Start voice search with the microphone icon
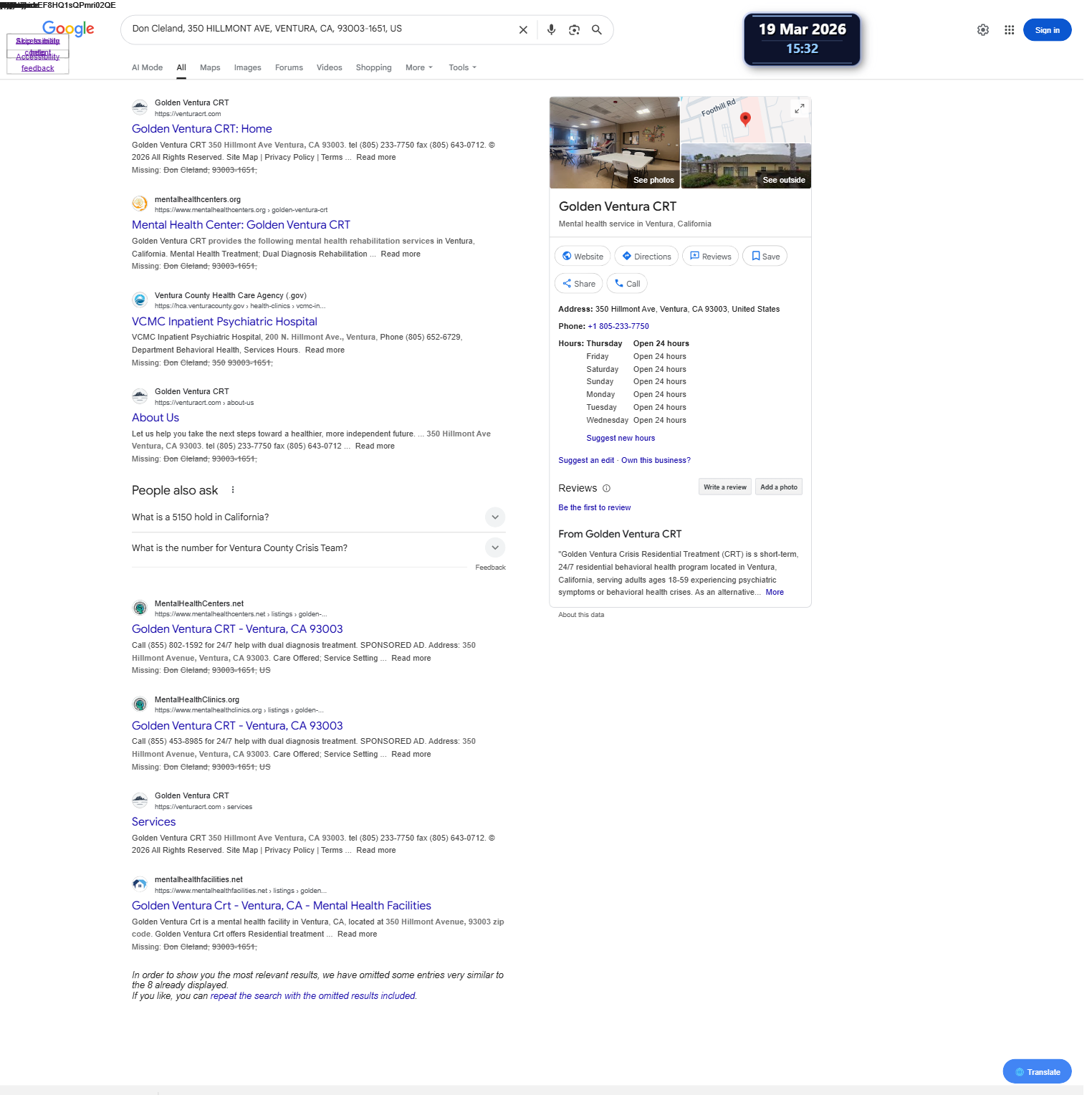Screen dimensions: 1092x1095 (x=551, y=30)
